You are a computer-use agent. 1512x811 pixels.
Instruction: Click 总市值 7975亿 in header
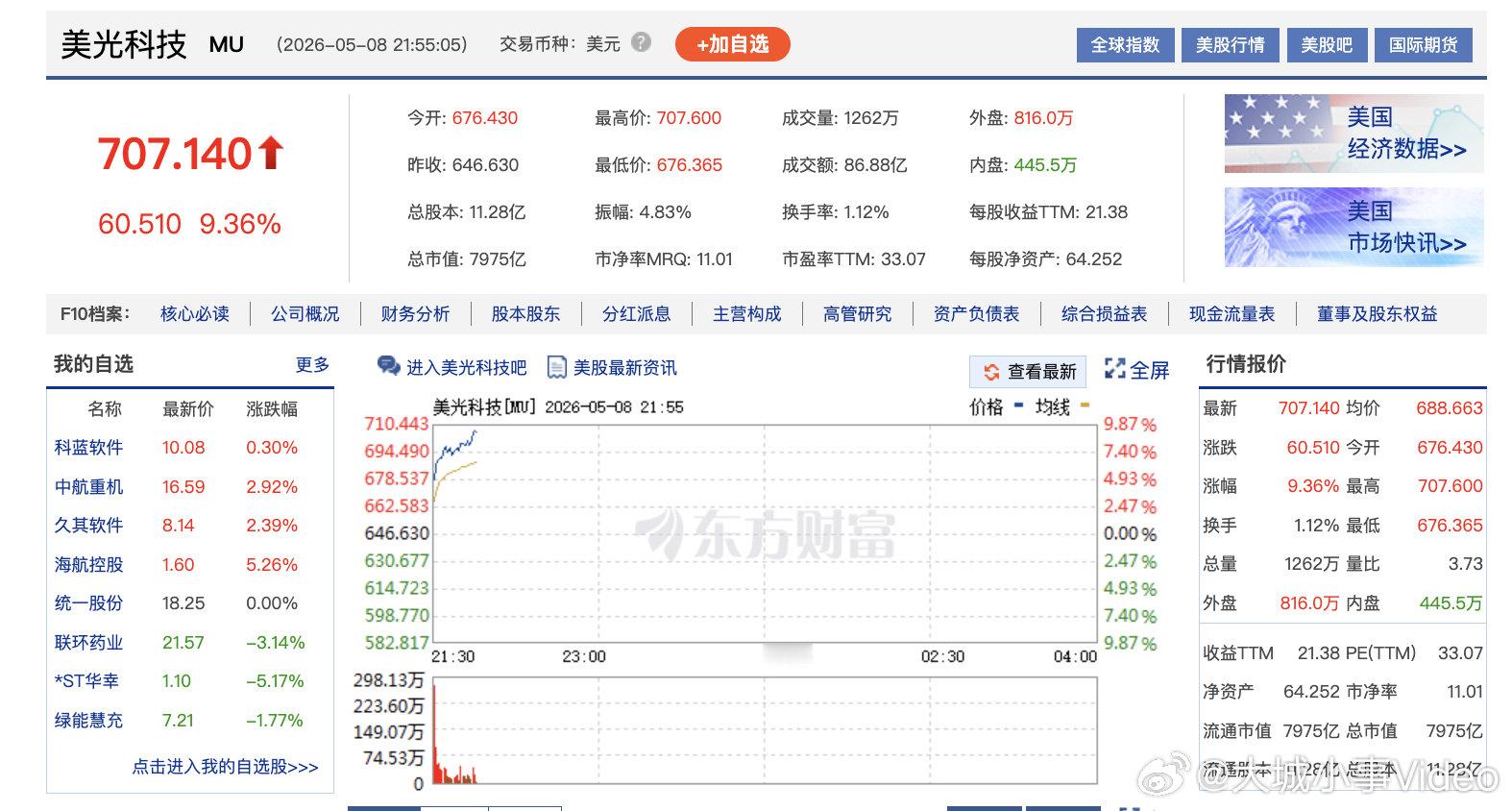click(x=467, y=259)
